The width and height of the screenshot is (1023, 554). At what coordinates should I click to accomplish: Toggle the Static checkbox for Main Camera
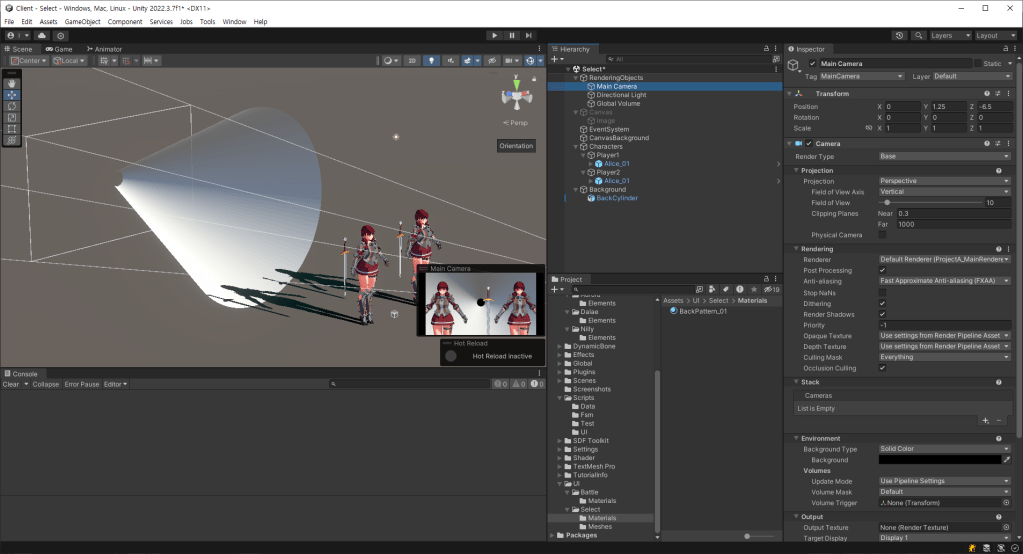980,64
